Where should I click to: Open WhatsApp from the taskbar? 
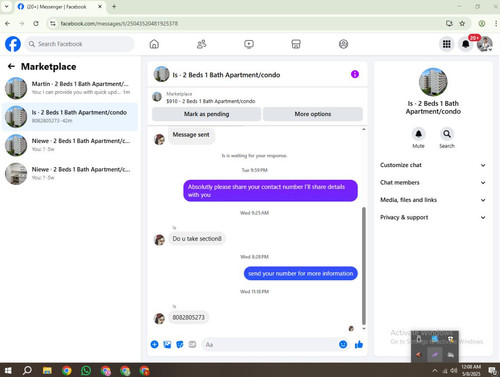(x=86, y=370)
